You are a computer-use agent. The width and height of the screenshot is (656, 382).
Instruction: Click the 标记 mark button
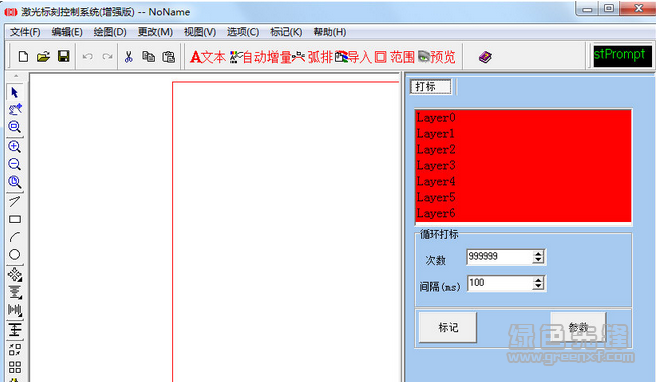[448, 327]
